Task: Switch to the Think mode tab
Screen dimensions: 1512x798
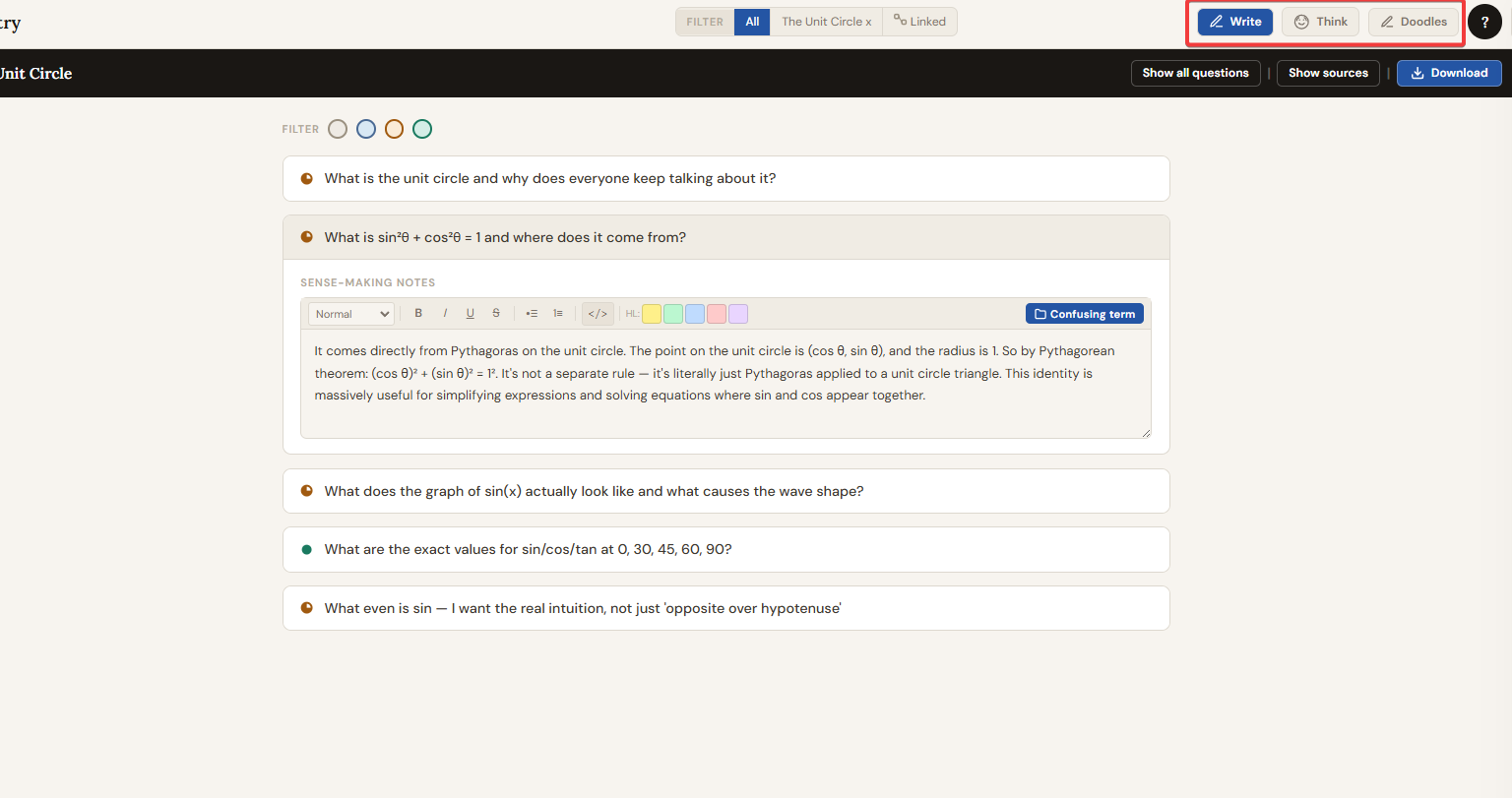Action: pyautogui.click(x=1320, y=22)
